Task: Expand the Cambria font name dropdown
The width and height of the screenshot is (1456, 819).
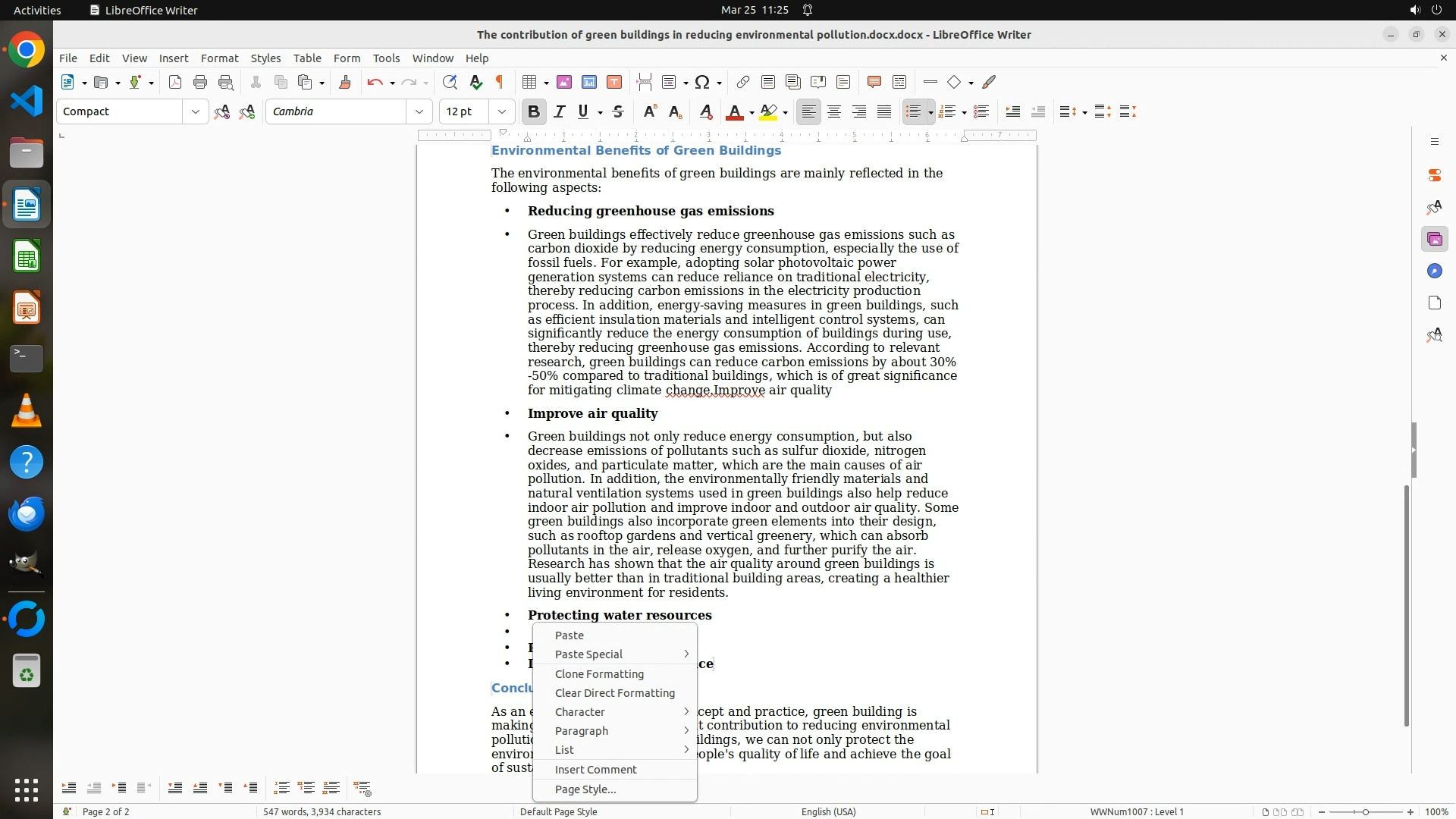Action: pyautogui.click(x=419, y=111)
